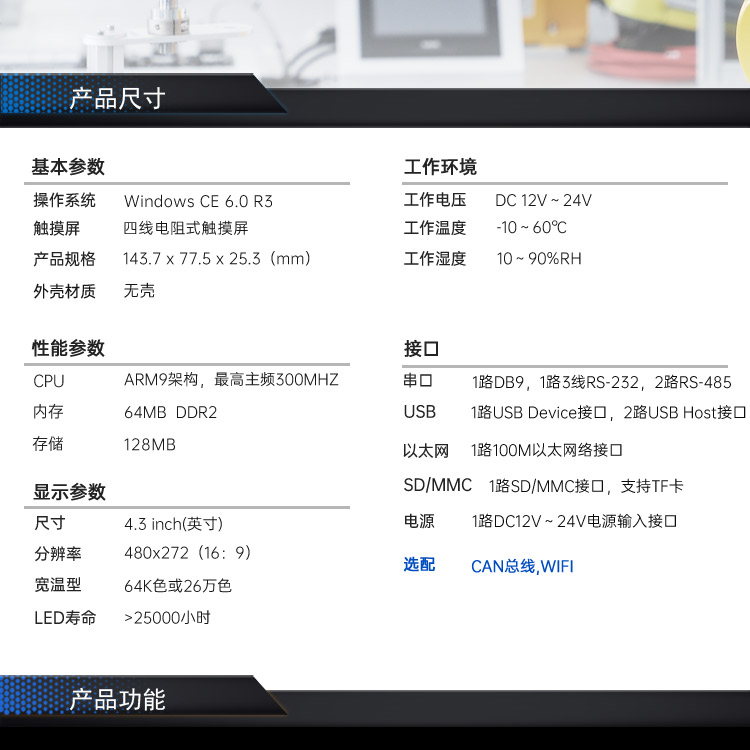The image size is (750, 750).
Task: Click the LED寿命 row label
Action: [65, 618]
